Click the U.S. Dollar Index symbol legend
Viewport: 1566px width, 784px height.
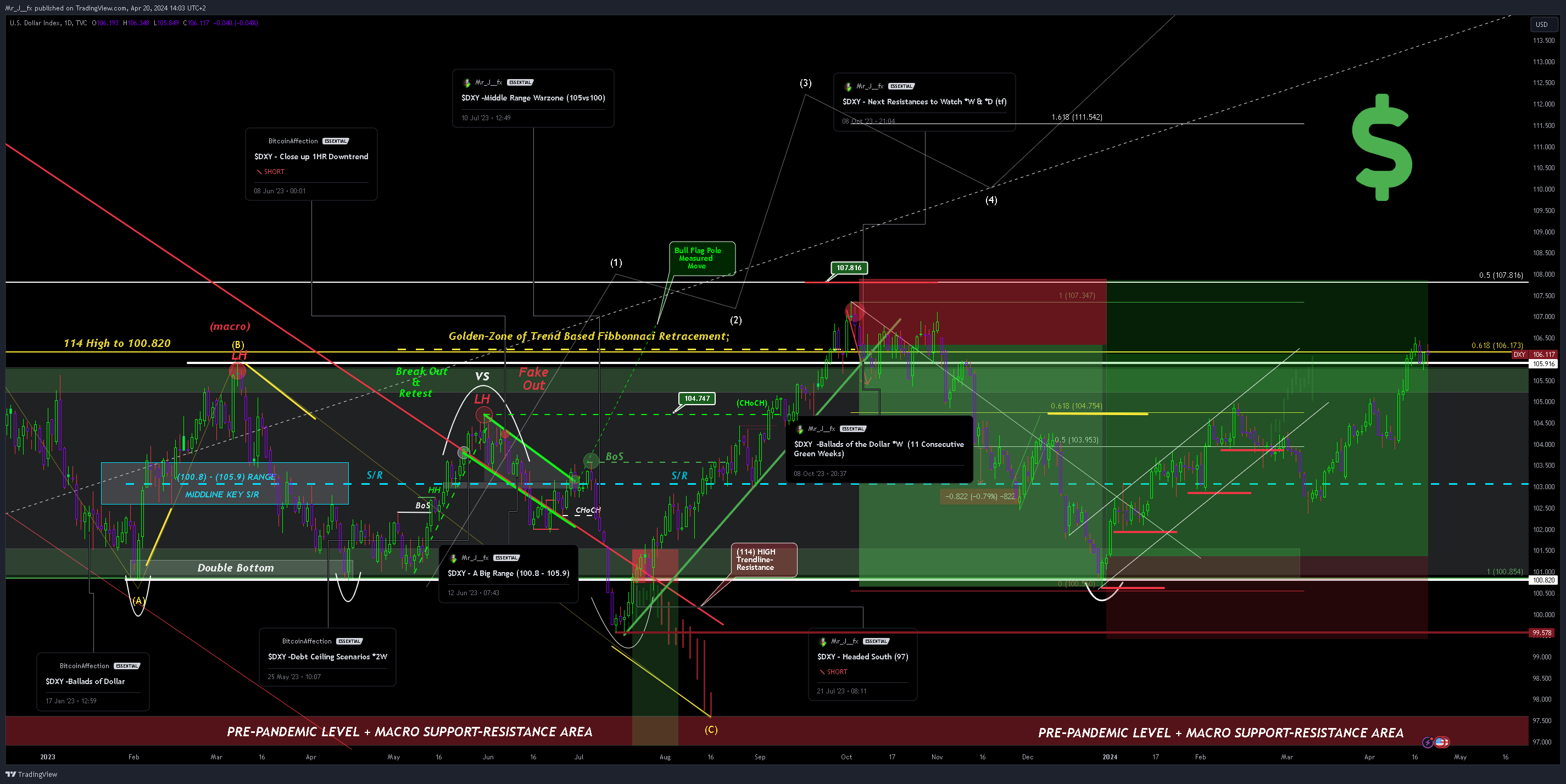[48, 23]
